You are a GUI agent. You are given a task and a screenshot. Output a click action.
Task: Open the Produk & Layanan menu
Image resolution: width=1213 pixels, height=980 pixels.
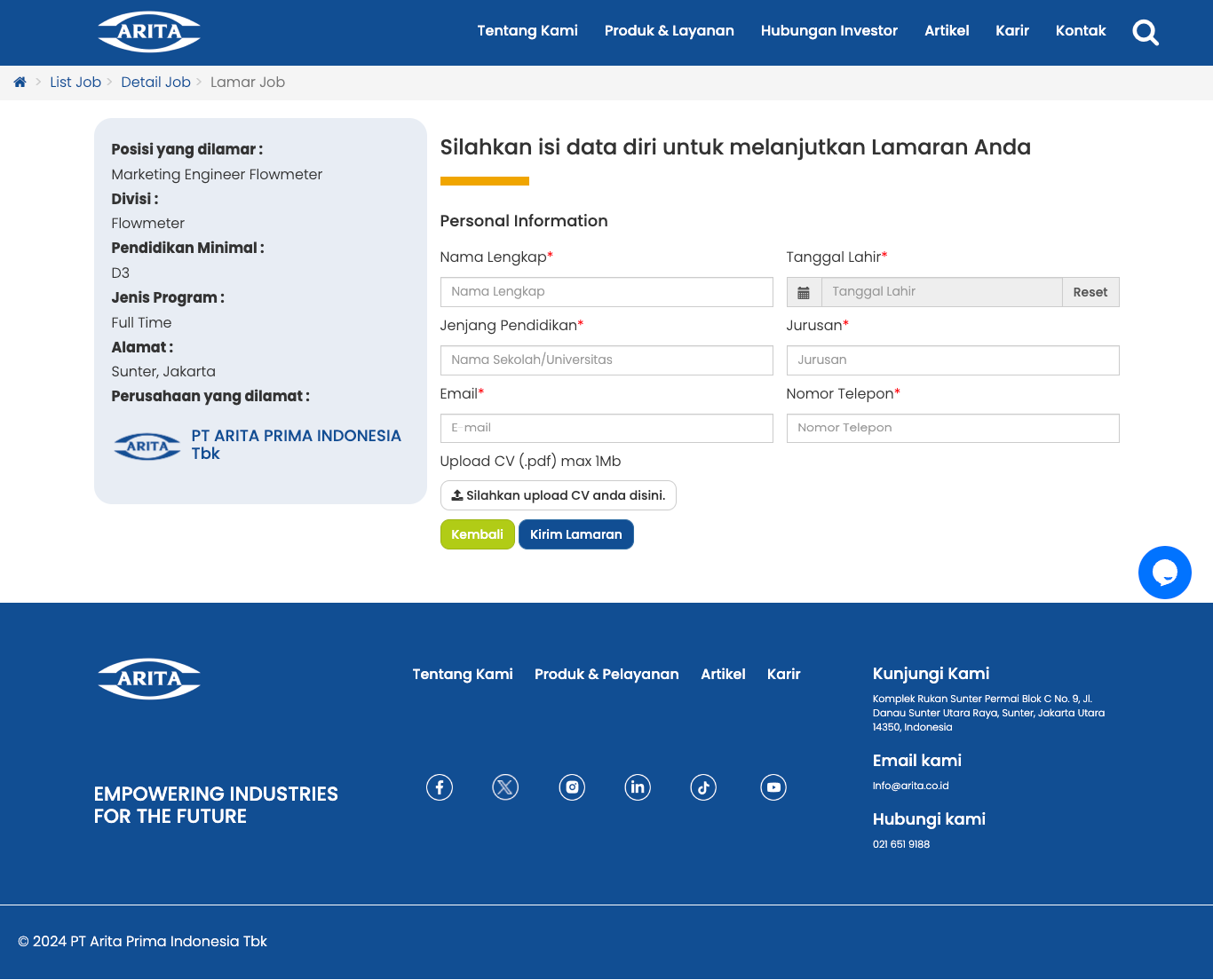click(669, 31)
